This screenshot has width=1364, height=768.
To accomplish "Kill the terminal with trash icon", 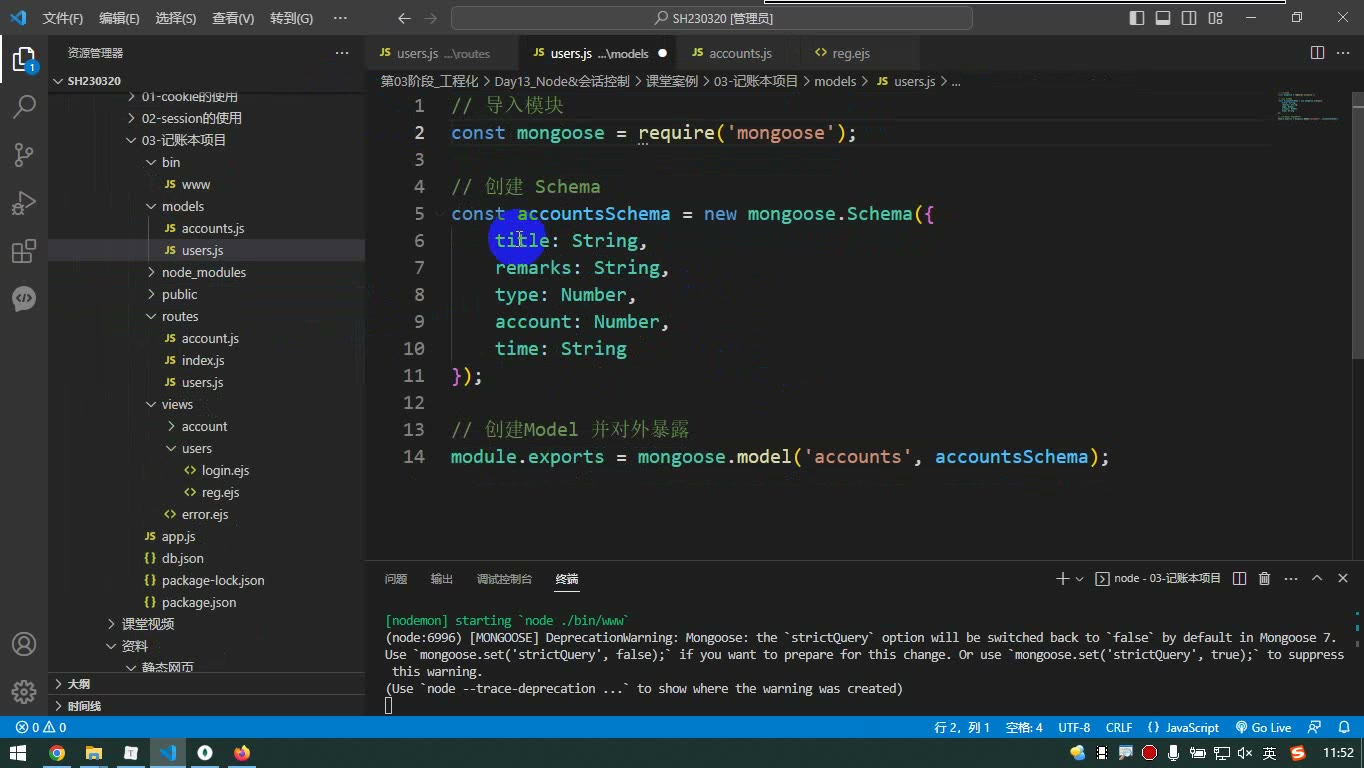I will pos(1264,578).
